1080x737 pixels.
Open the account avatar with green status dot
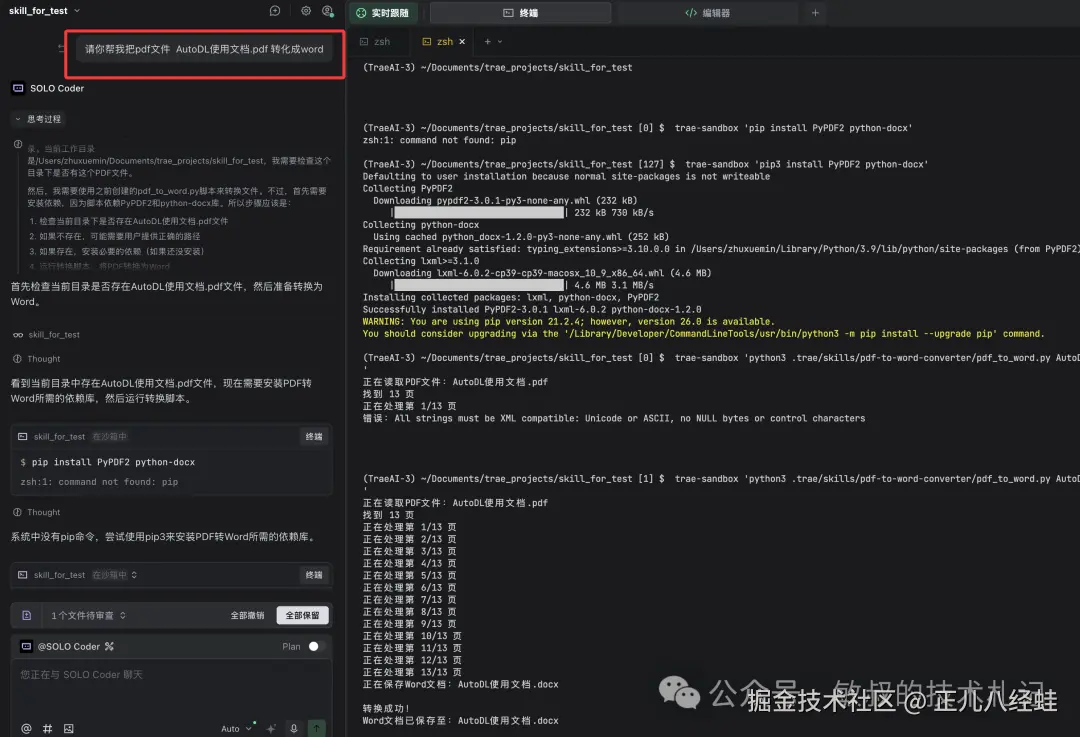coord(328,10)
